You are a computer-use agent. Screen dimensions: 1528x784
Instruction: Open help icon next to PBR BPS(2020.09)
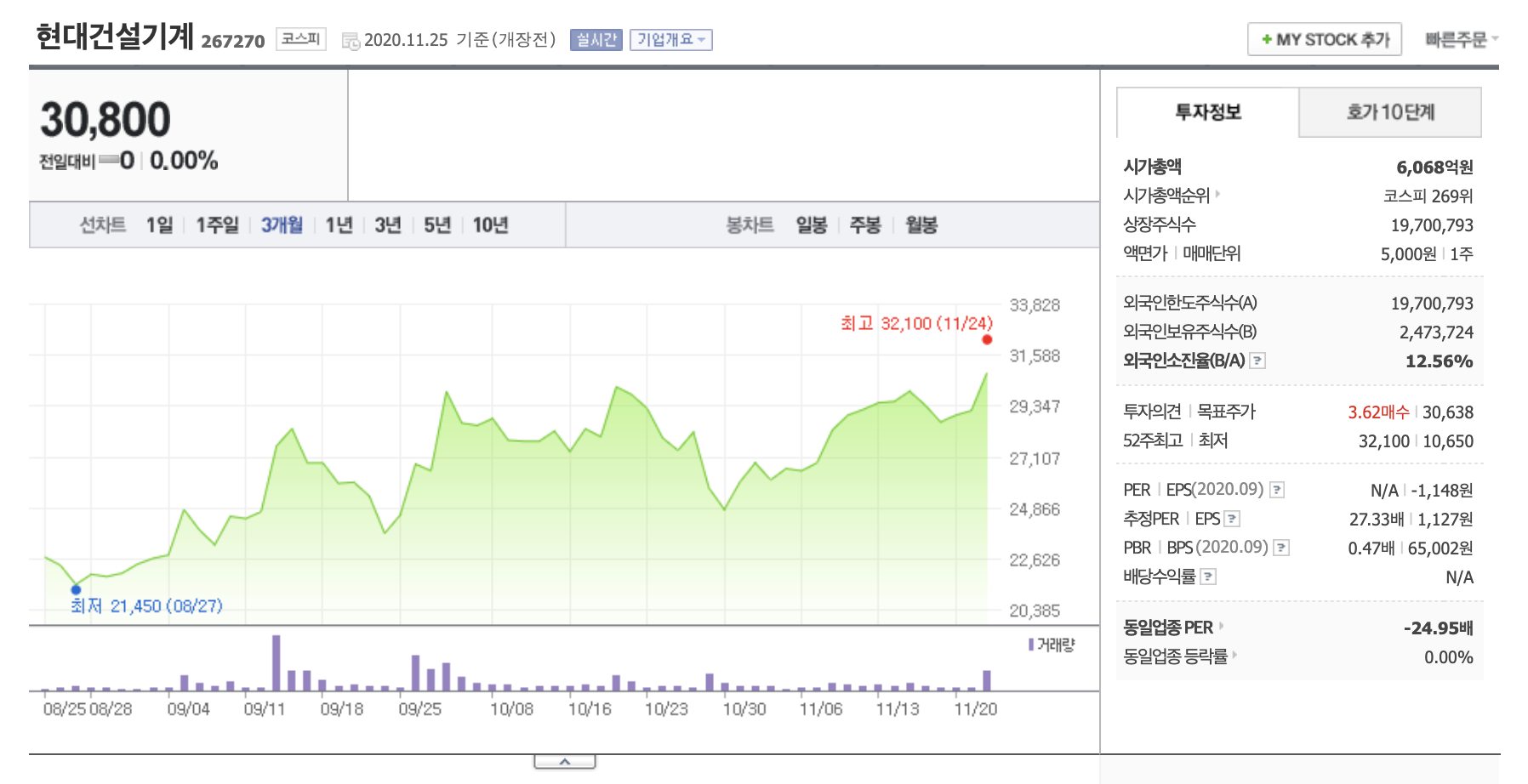coord(1281,548)
